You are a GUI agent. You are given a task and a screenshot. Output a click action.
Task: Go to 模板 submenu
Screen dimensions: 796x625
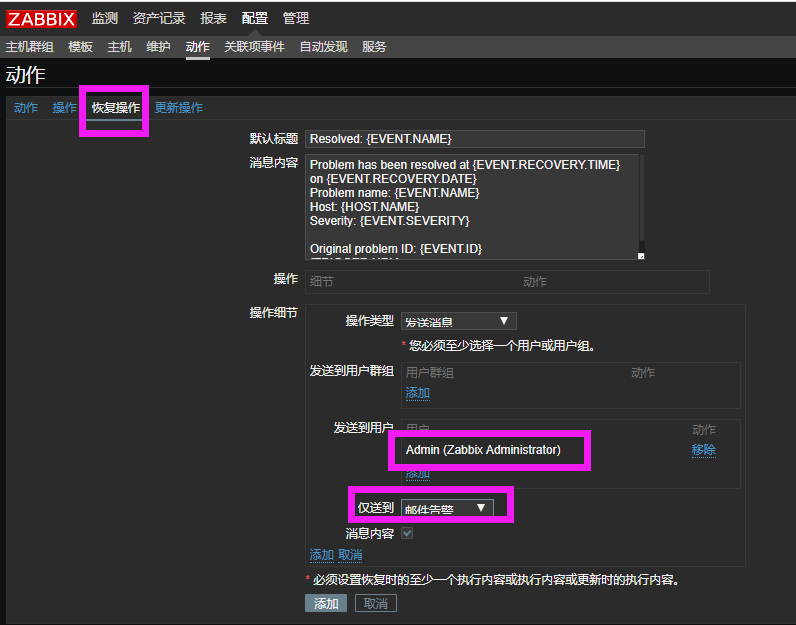80,47
